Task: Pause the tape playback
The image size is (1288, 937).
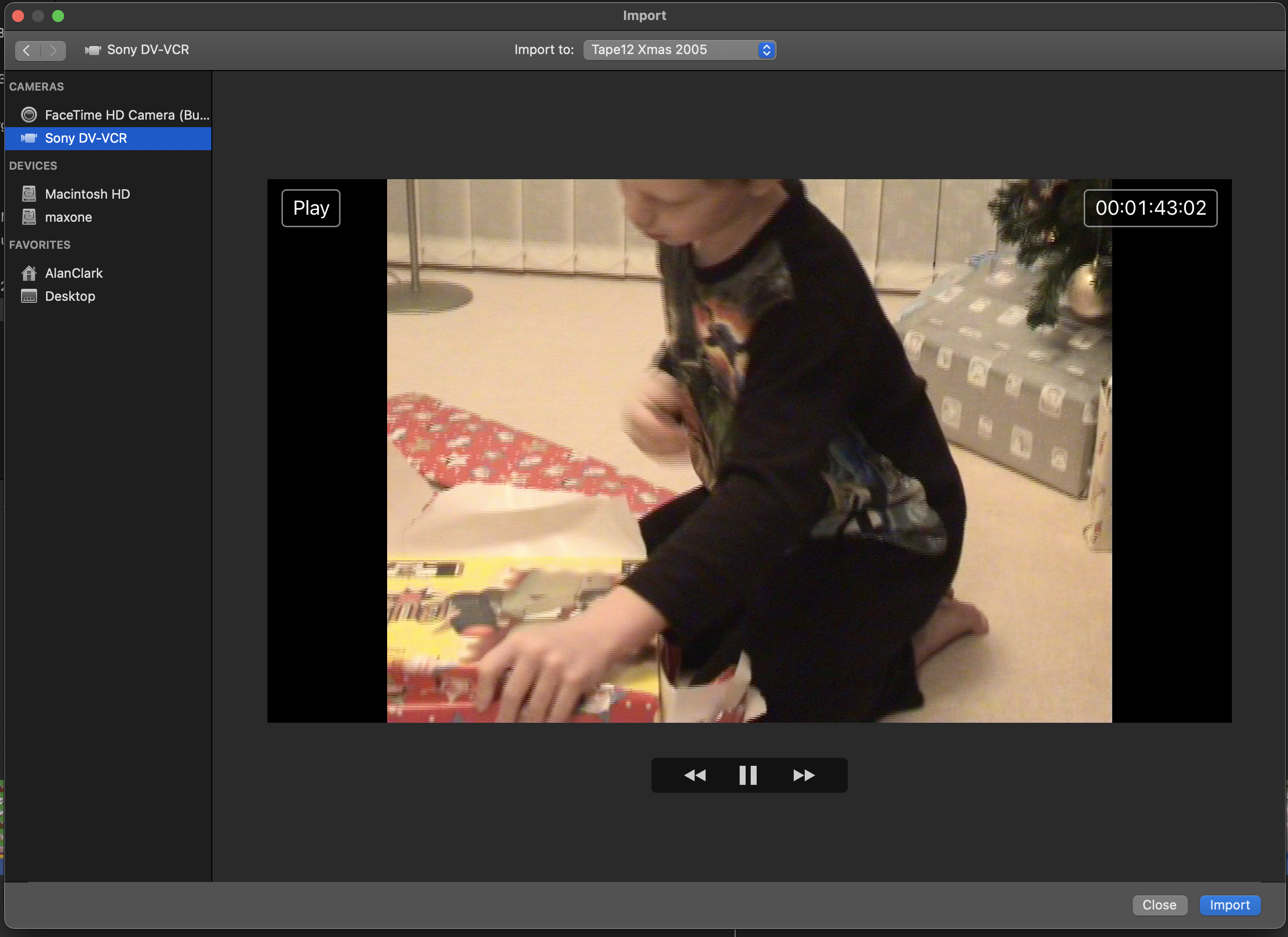Action: tap(748, 775)
